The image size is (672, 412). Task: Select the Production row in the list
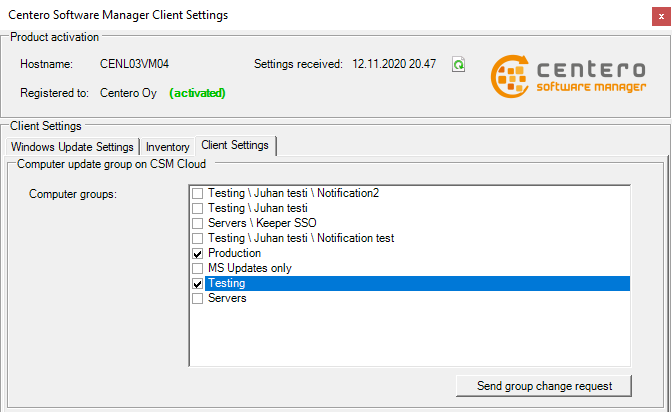(234, 253)
